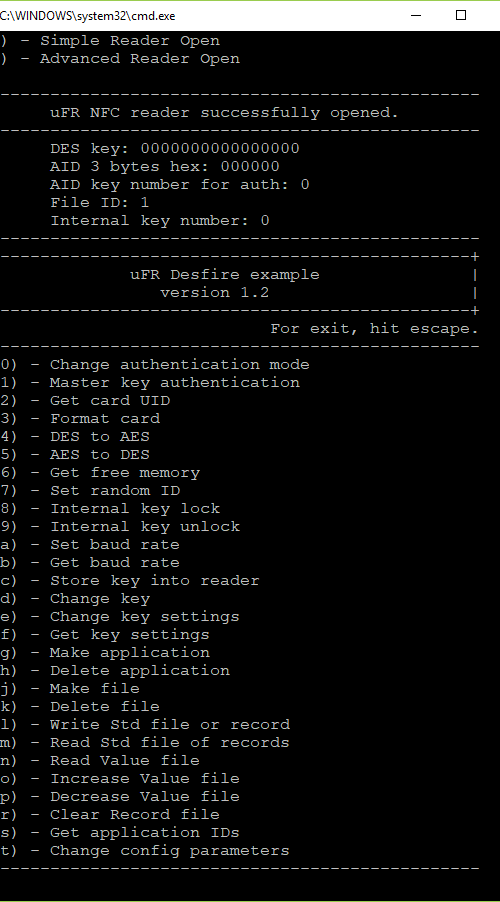Select the 'Change authentication mode' menu line
The height and width of the screenshot is (902, 500).
pyautogui.click(x=155, y=365)
